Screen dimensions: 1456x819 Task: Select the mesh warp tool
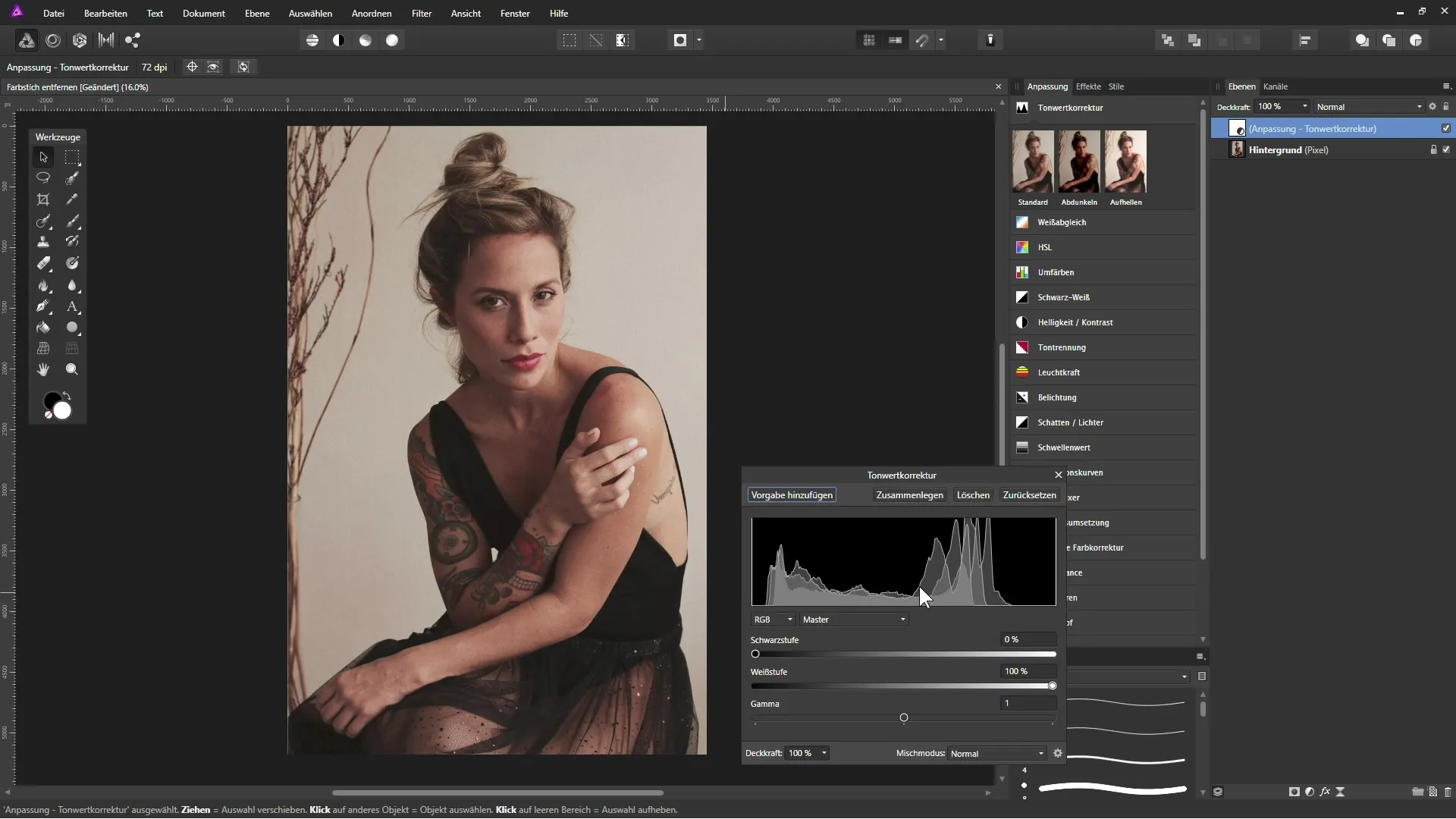pos(43,348)
